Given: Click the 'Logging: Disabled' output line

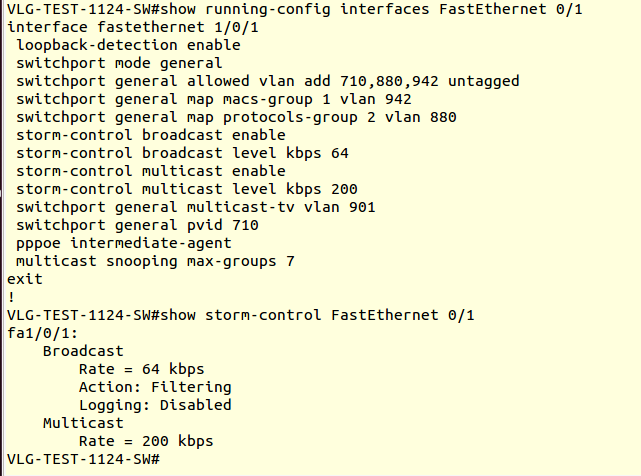Looking at the screenshot, I should pos(155,405).
